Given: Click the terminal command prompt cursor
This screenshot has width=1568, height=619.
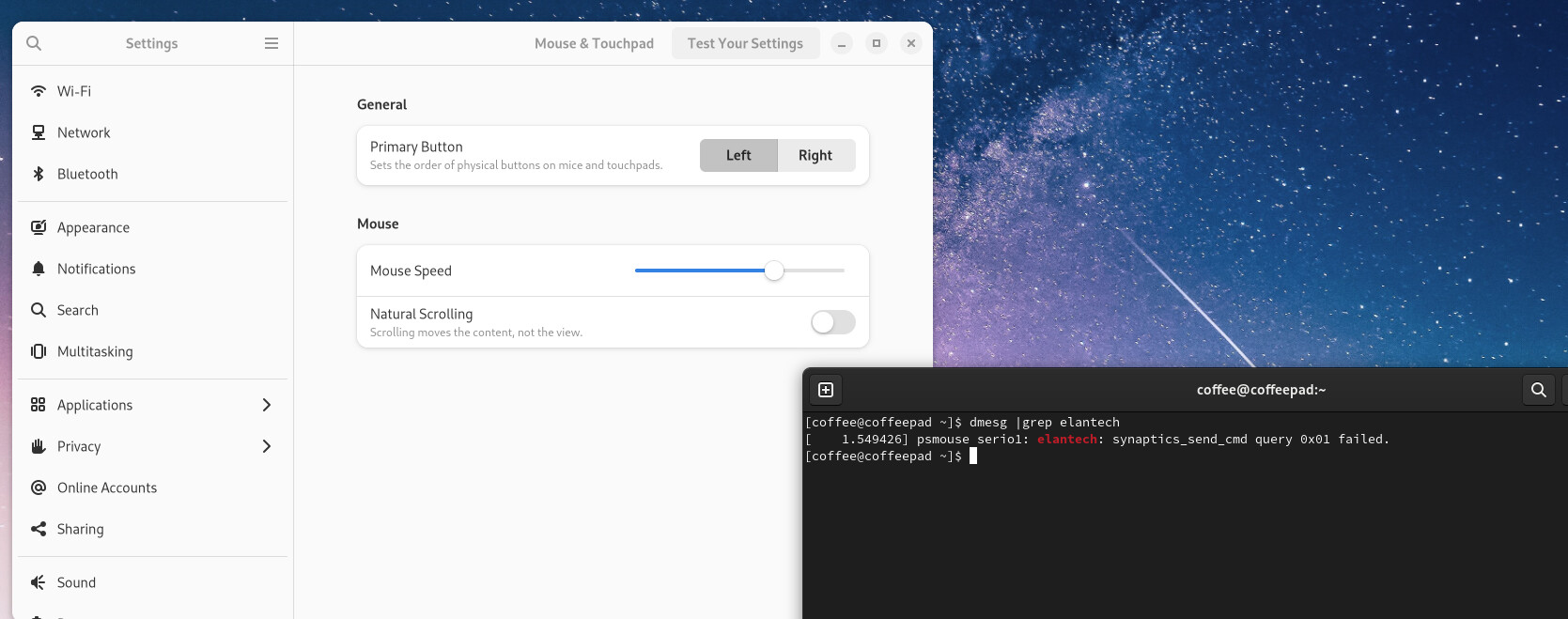Looking at the screenshot, I should point(973,456).
